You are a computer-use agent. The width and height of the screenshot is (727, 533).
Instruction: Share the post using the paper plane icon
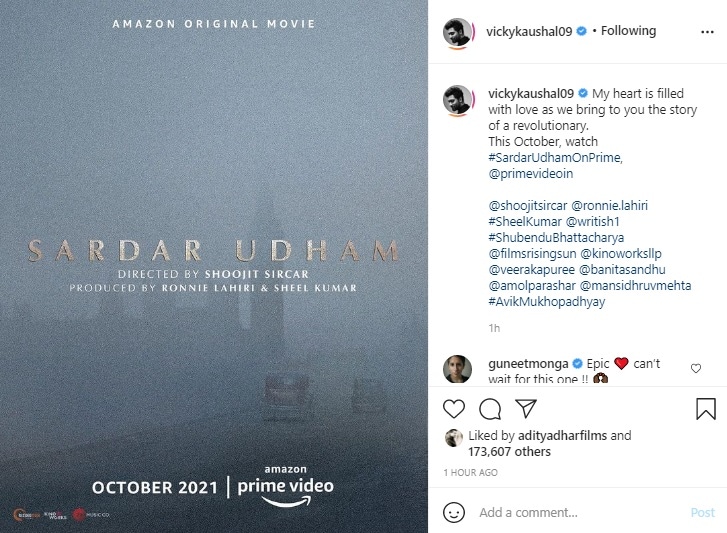tap(526, 409)
